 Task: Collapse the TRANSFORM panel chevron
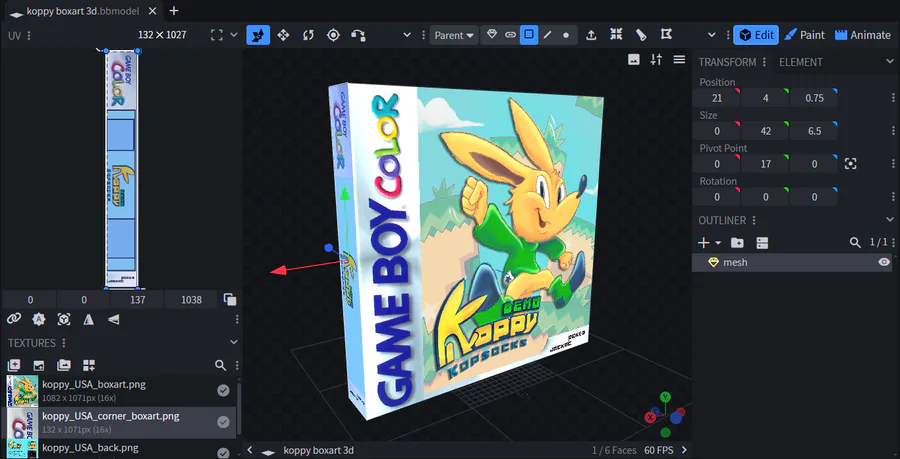tap(890, 61)
